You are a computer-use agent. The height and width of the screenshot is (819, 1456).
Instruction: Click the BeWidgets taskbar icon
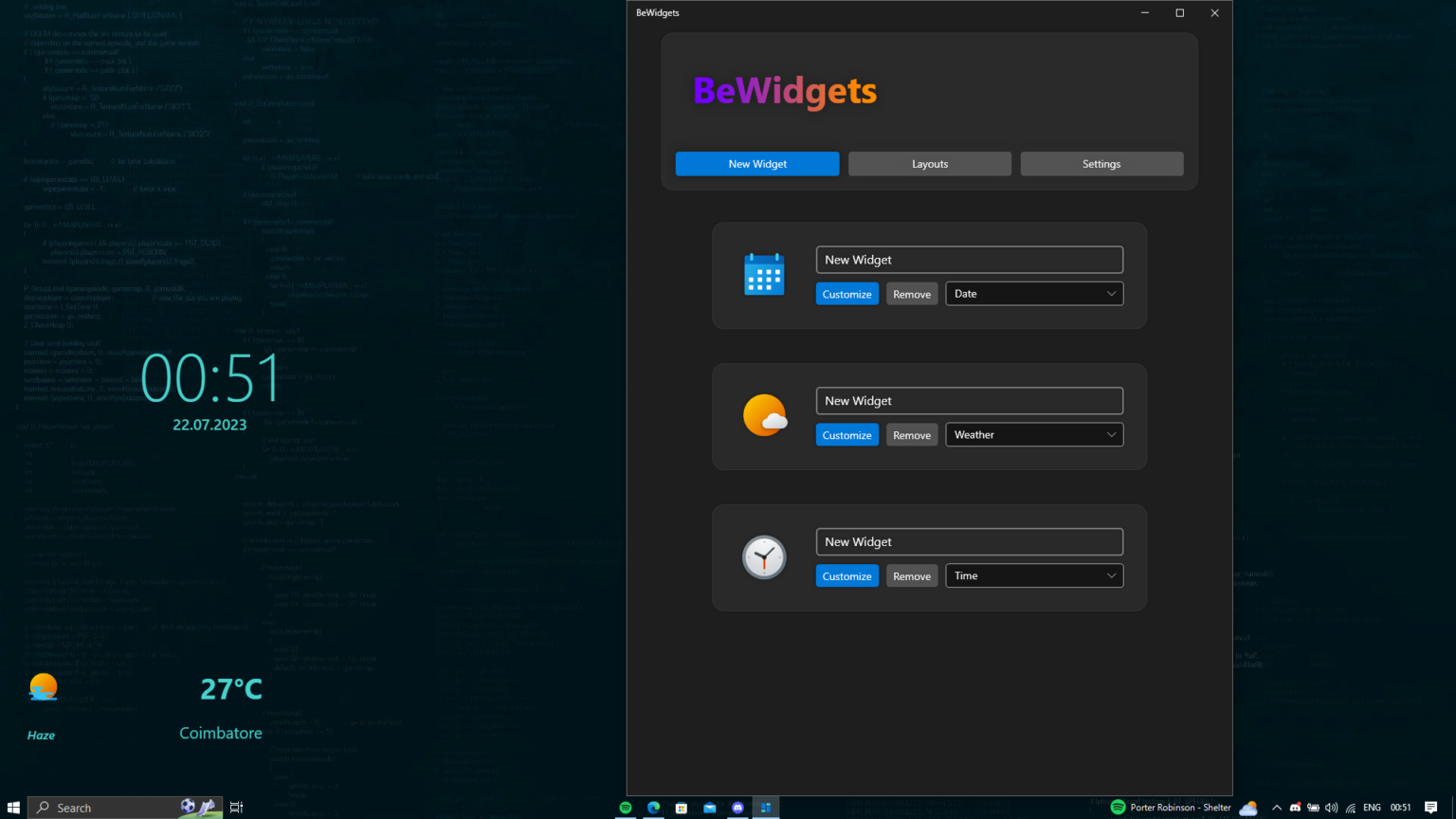[x=766, y=807]
